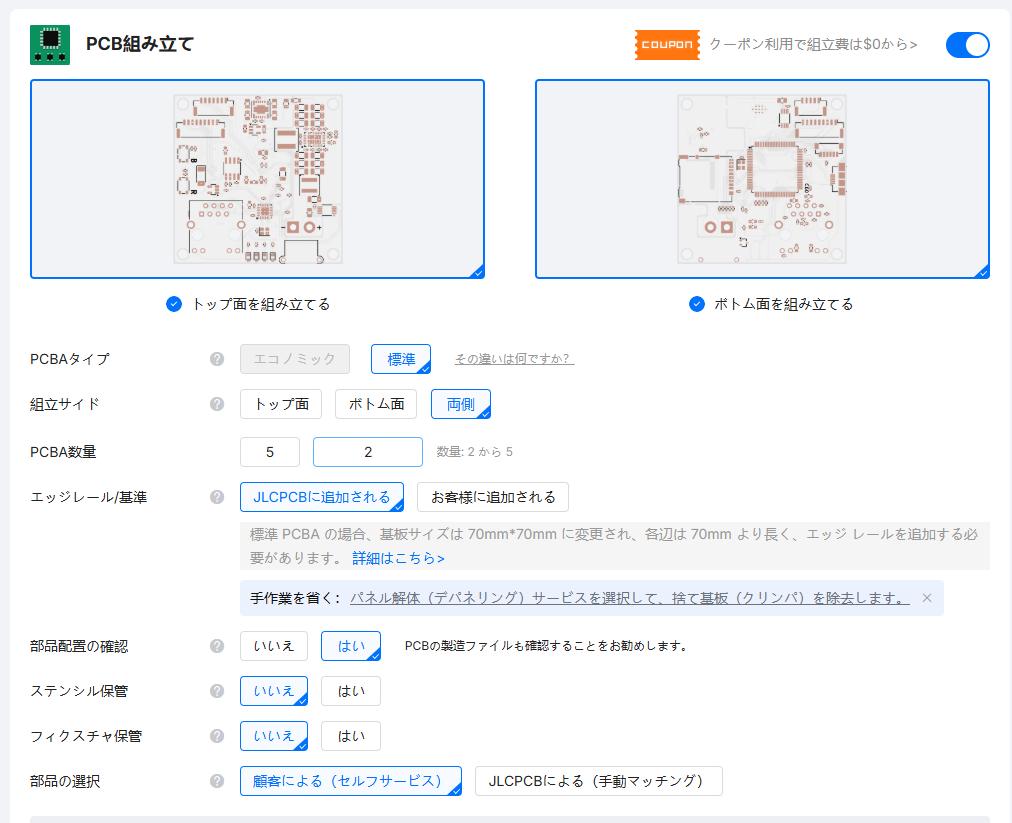
Task: Select はい for フィクスチャ保管
Action: click(x=351, y=737)
